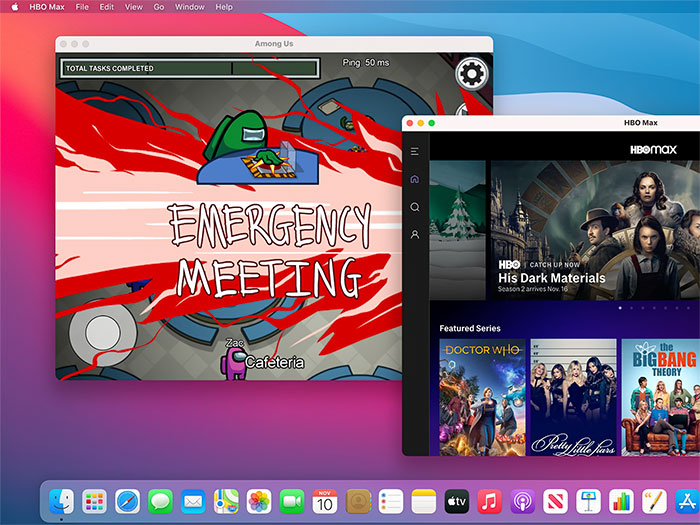Open Launchpad from the Dock

pos(94,502)
